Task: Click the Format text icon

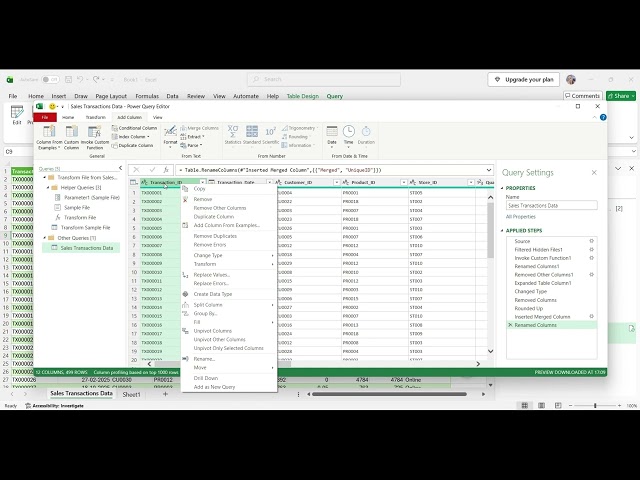Action: (x=170, y=131)
